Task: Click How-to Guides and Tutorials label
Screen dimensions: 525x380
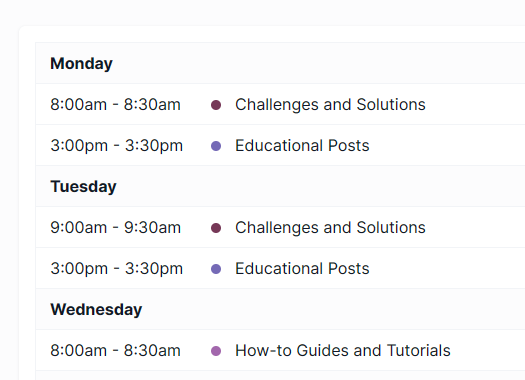Action: click(x=343, y=351)
